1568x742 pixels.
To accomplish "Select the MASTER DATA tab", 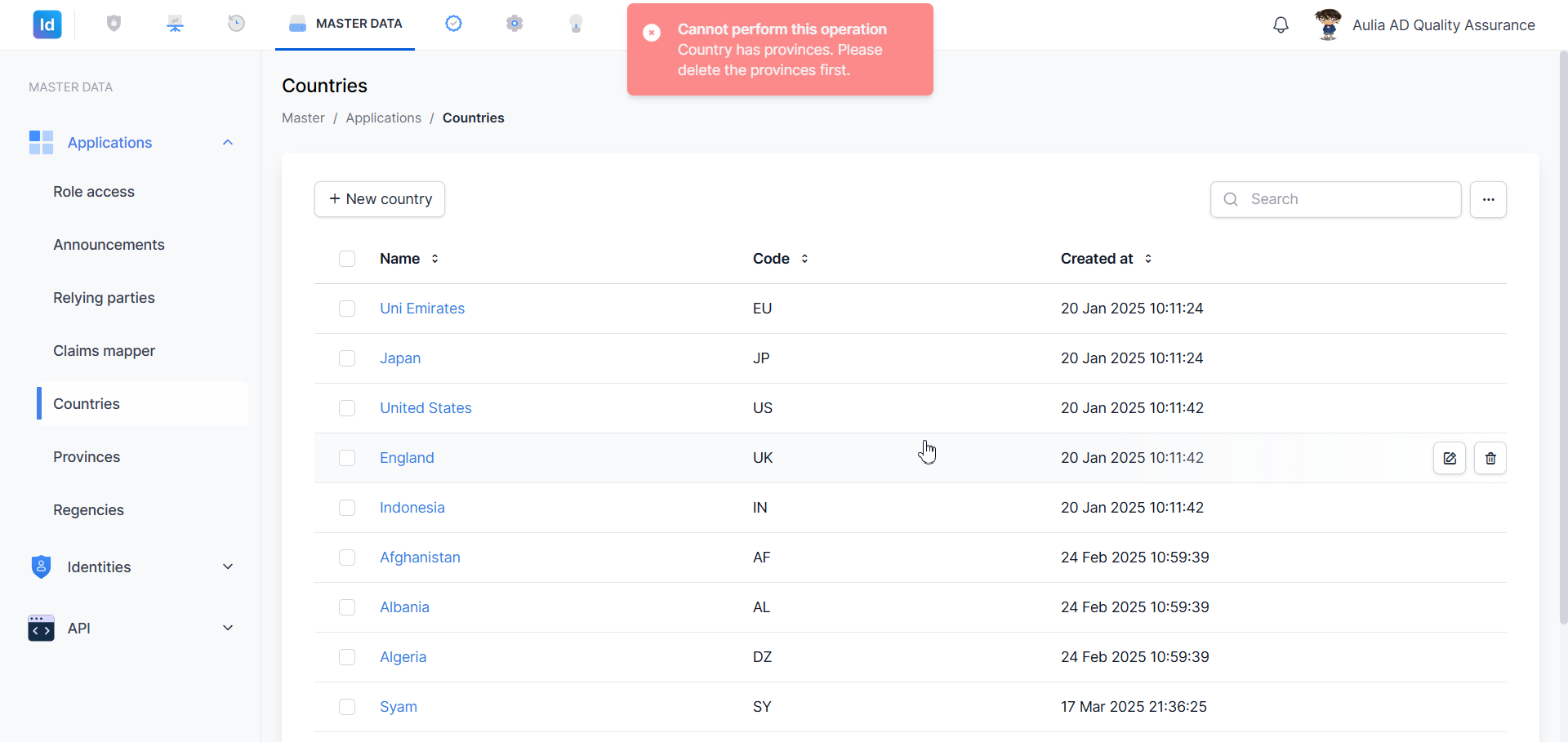I will point(345,24).
